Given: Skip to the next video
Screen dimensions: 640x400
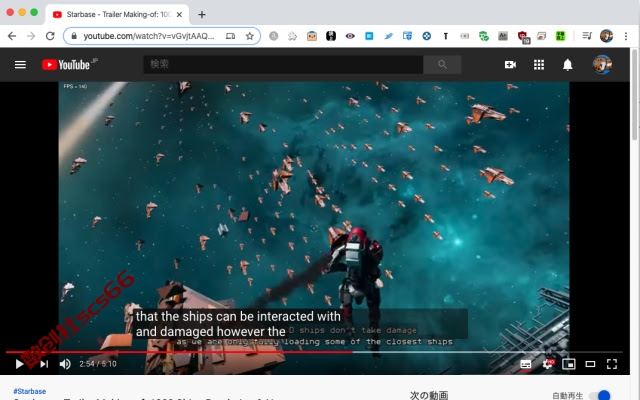Looking at the screenshot, I should [44, 364].
